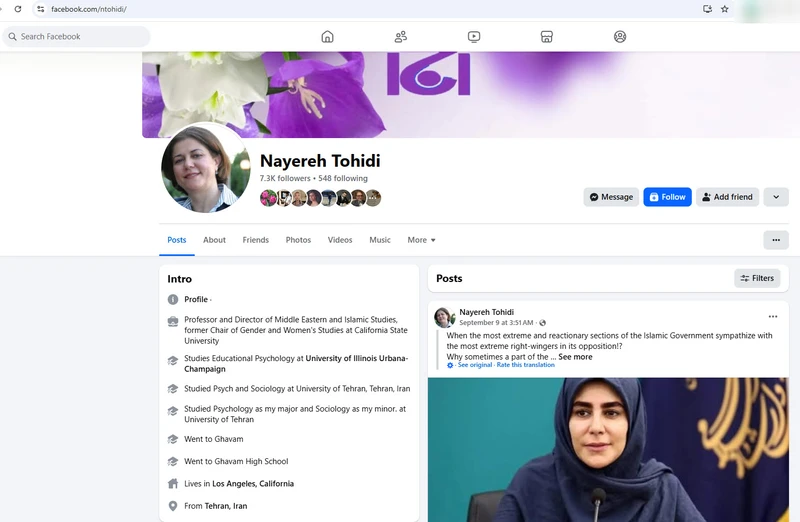
Task: Click Went to Ghavam High School text
Action: click(236, 462)
